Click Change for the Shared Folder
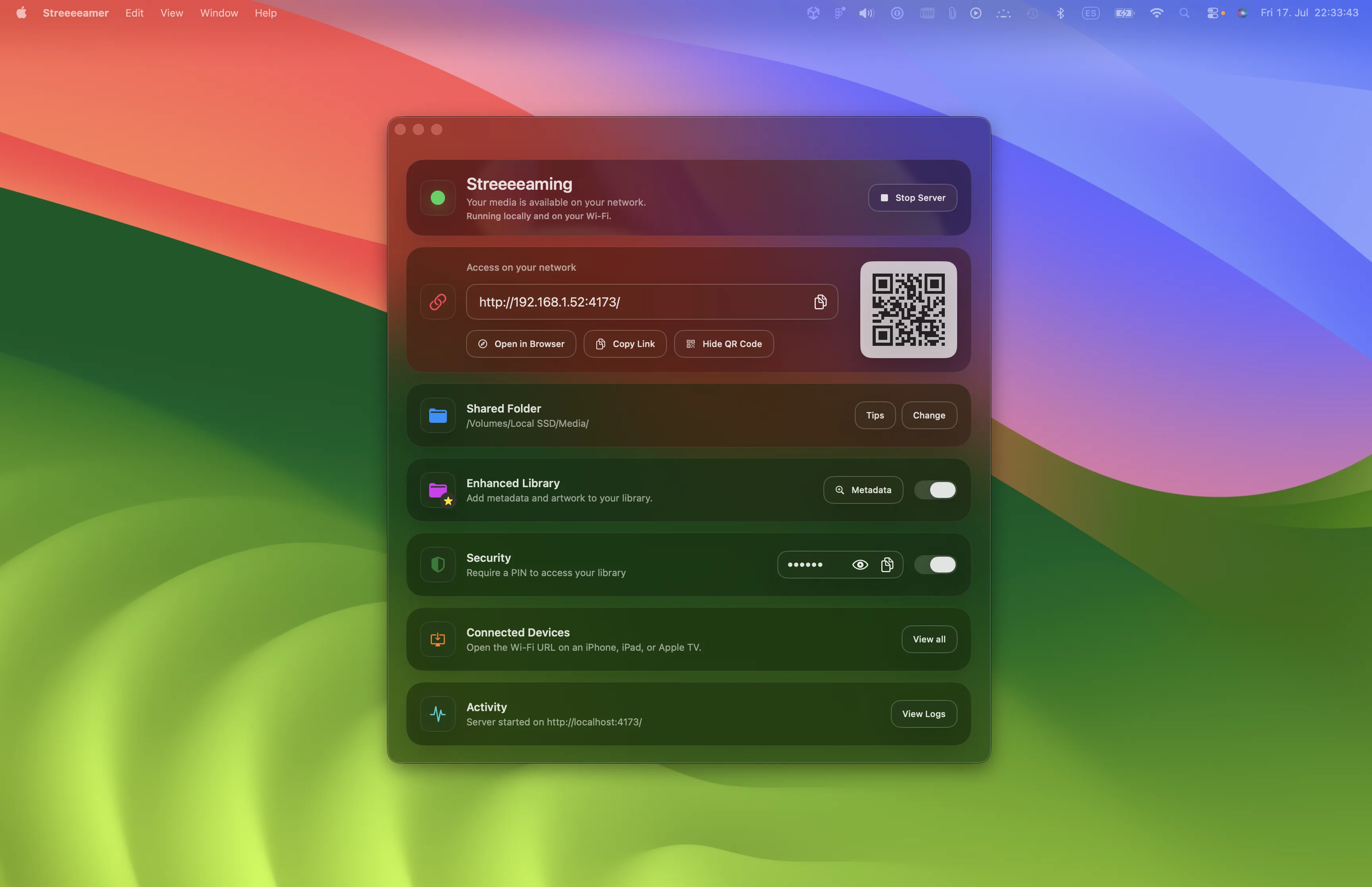The width and height of the screenshot is (1372, 887). coord(929,415)
